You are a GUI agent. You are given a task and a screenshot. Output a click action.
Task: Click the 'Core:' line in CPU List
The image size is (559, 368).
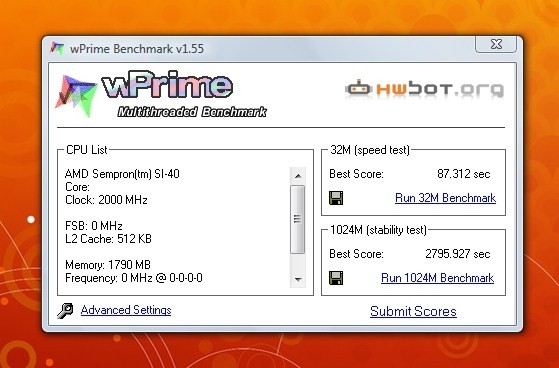[77, 187]
